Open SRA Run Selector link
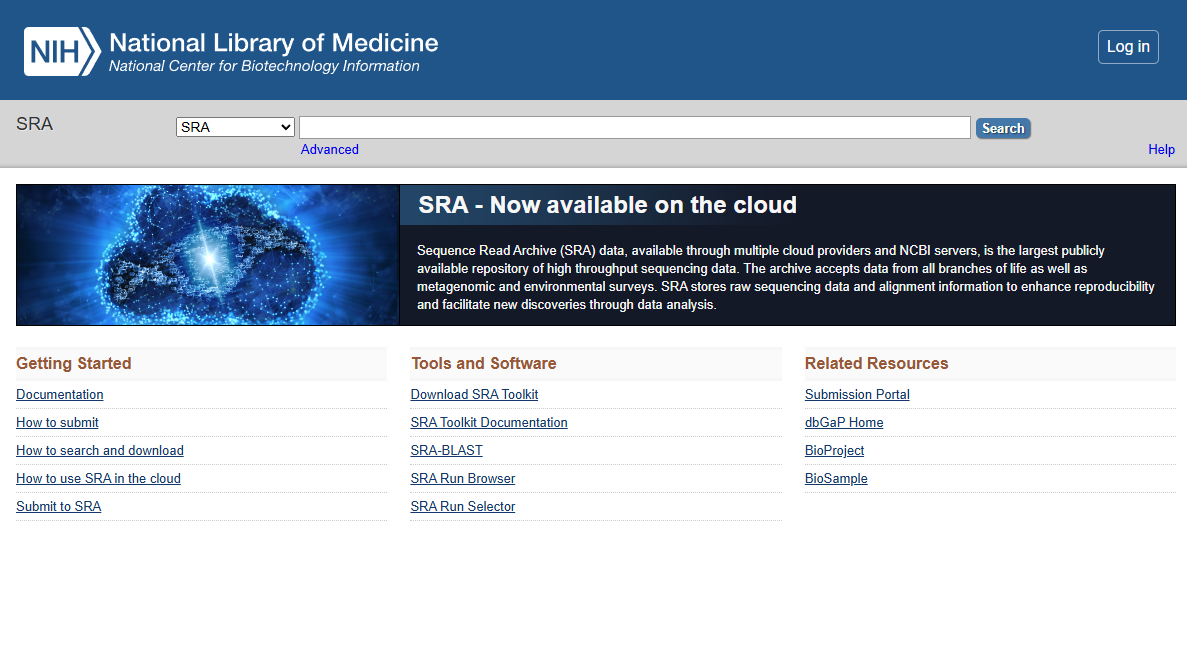This screenshot has height=670, width=1187. (463, 506)
